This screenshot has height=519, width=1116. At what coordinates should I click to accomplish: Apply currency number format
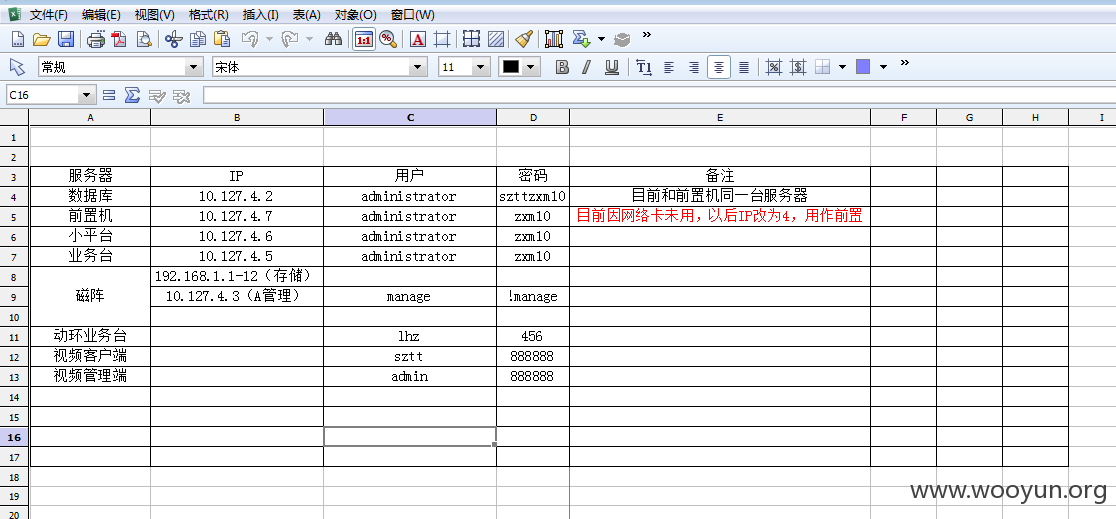798,67
